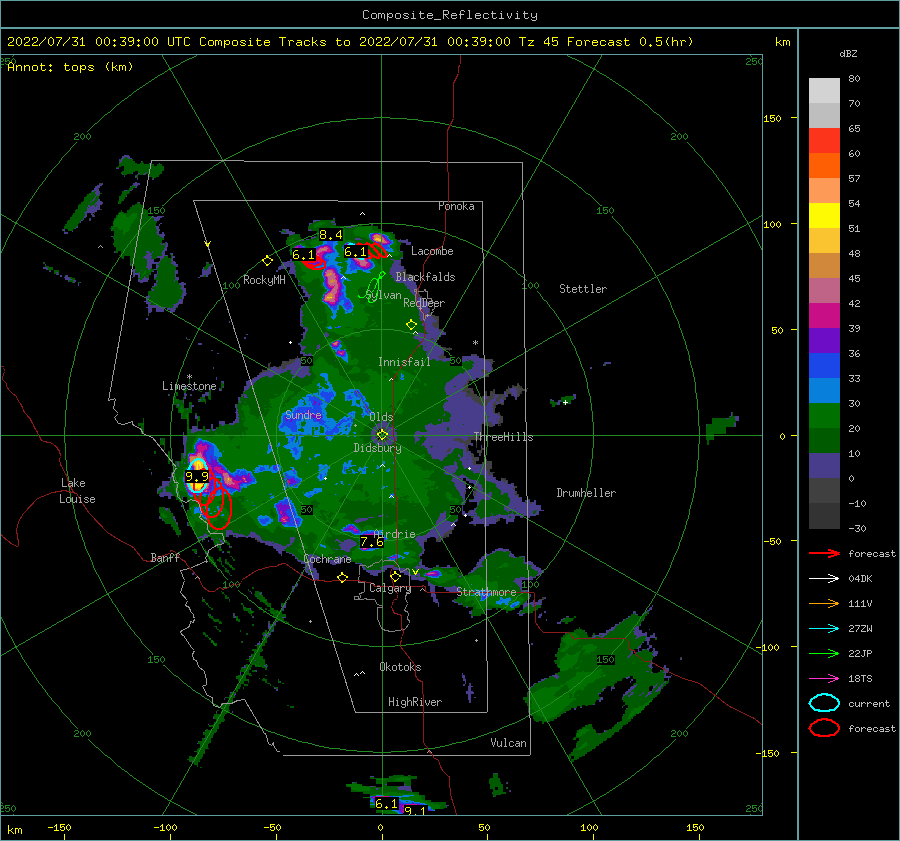Click the magenta 18TS arrow legend icon
The height and width of the screenshot is (841, 900).
pyautogui.click(x=824, y=679)
